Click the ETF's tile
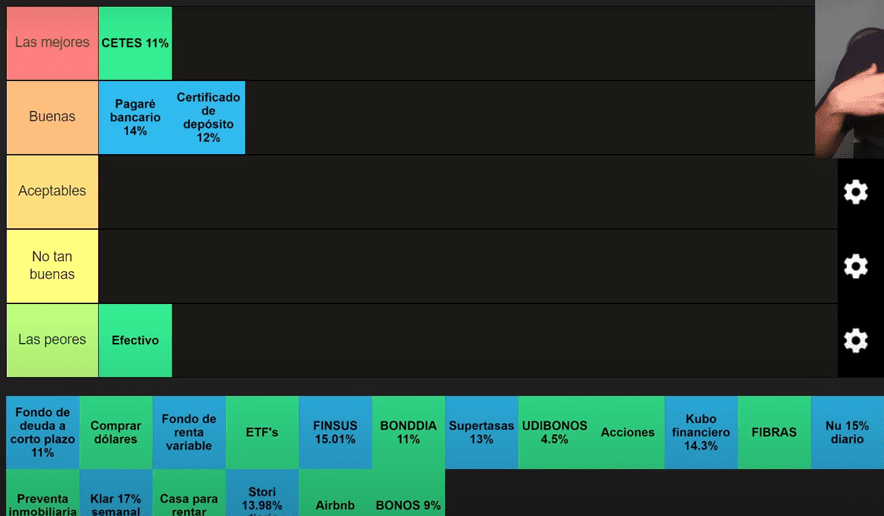The height and width of the screenshot is (516, 884). tap(262, 433)
